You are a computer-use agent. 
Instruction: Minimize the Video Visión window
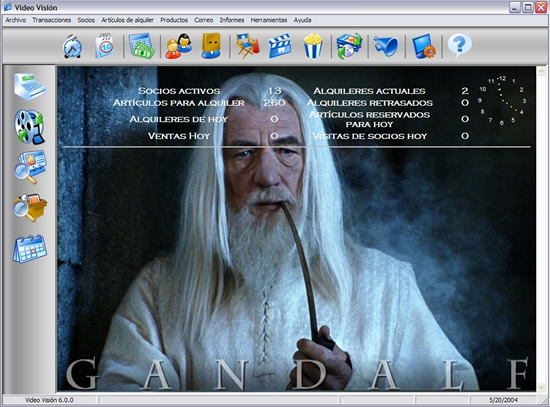click(x=515, y=7)
